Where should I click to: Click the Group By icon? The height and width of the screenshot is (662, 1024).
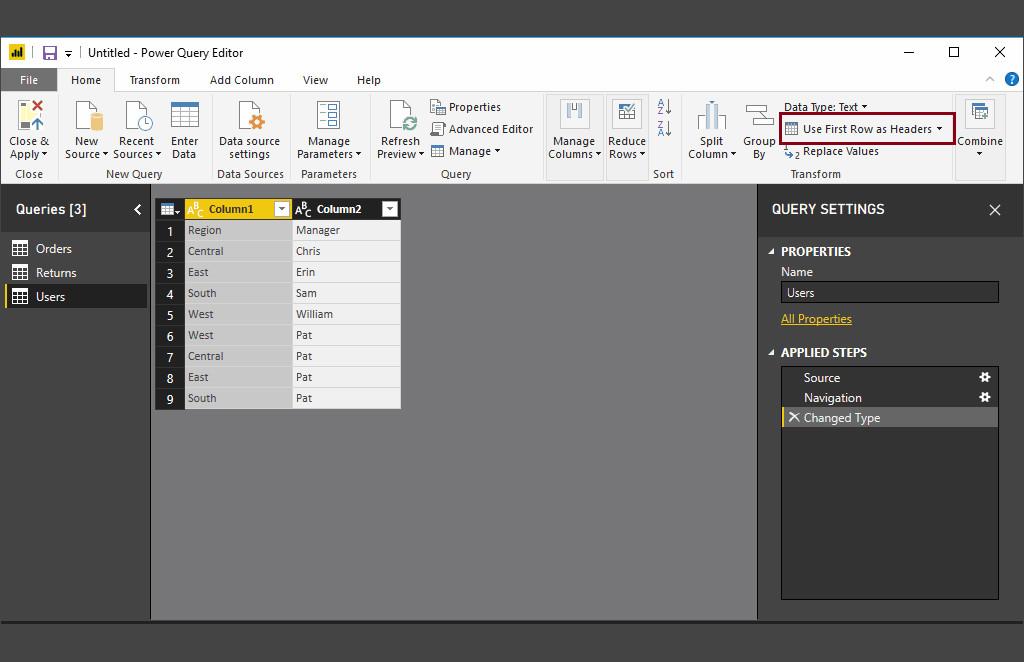coord(759,117)
